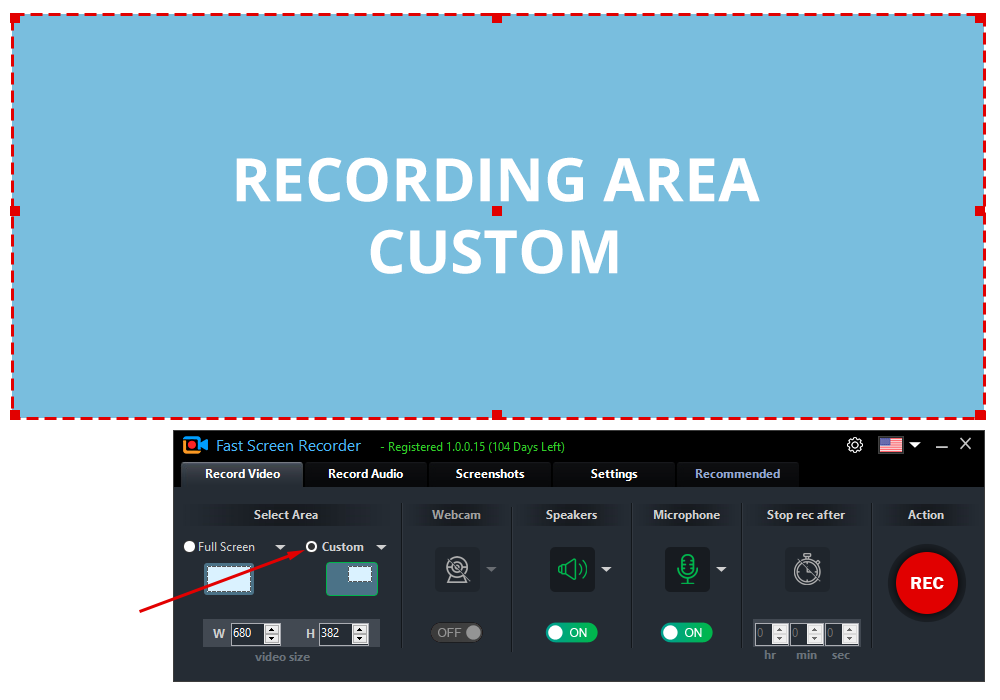Click the width W input field
The image size is (1000, 700).
point(248,633)
